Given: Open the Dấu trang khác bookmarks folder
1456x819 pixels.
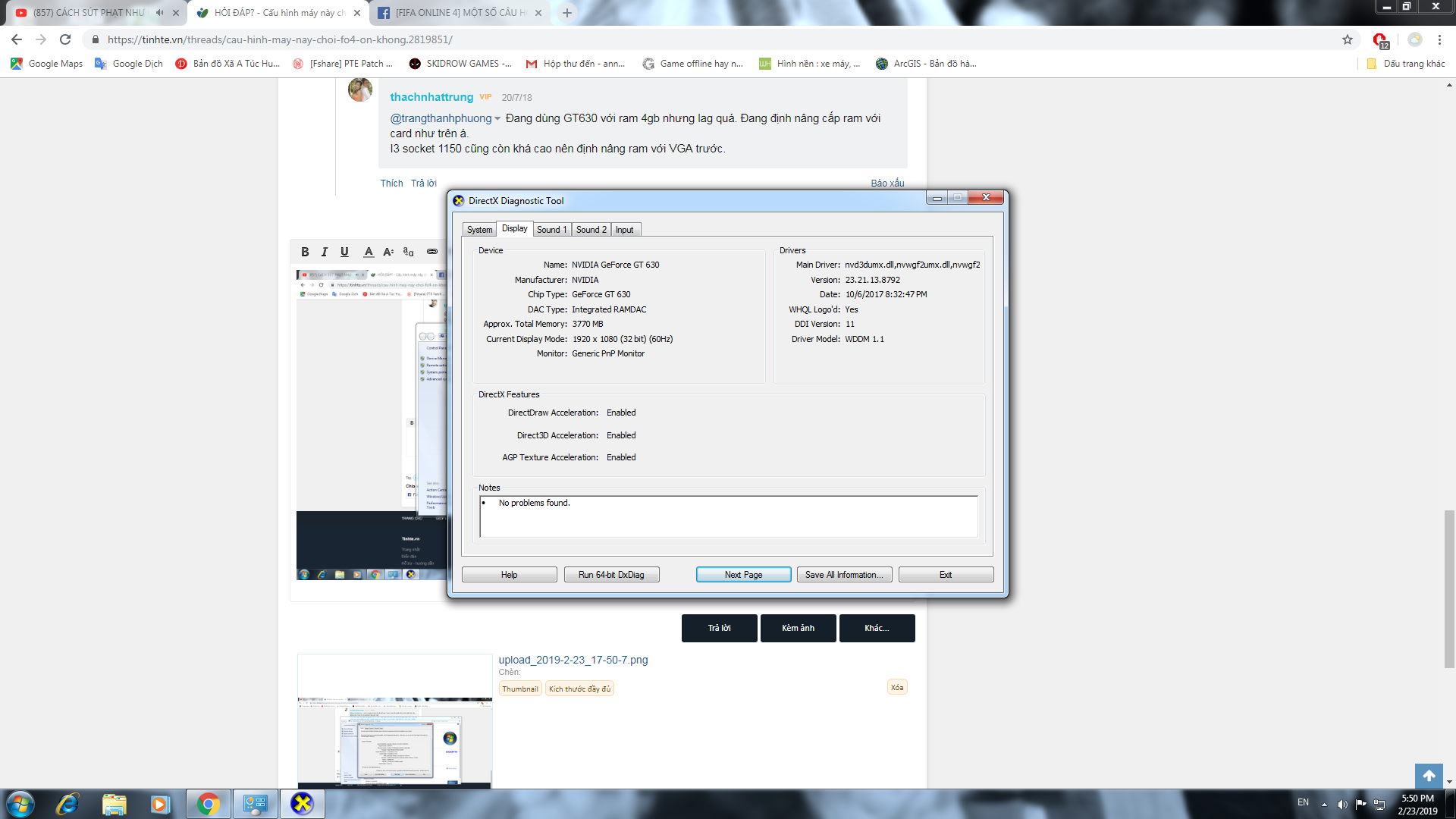Looking at the screenshot, I should tap(1406, 64).
